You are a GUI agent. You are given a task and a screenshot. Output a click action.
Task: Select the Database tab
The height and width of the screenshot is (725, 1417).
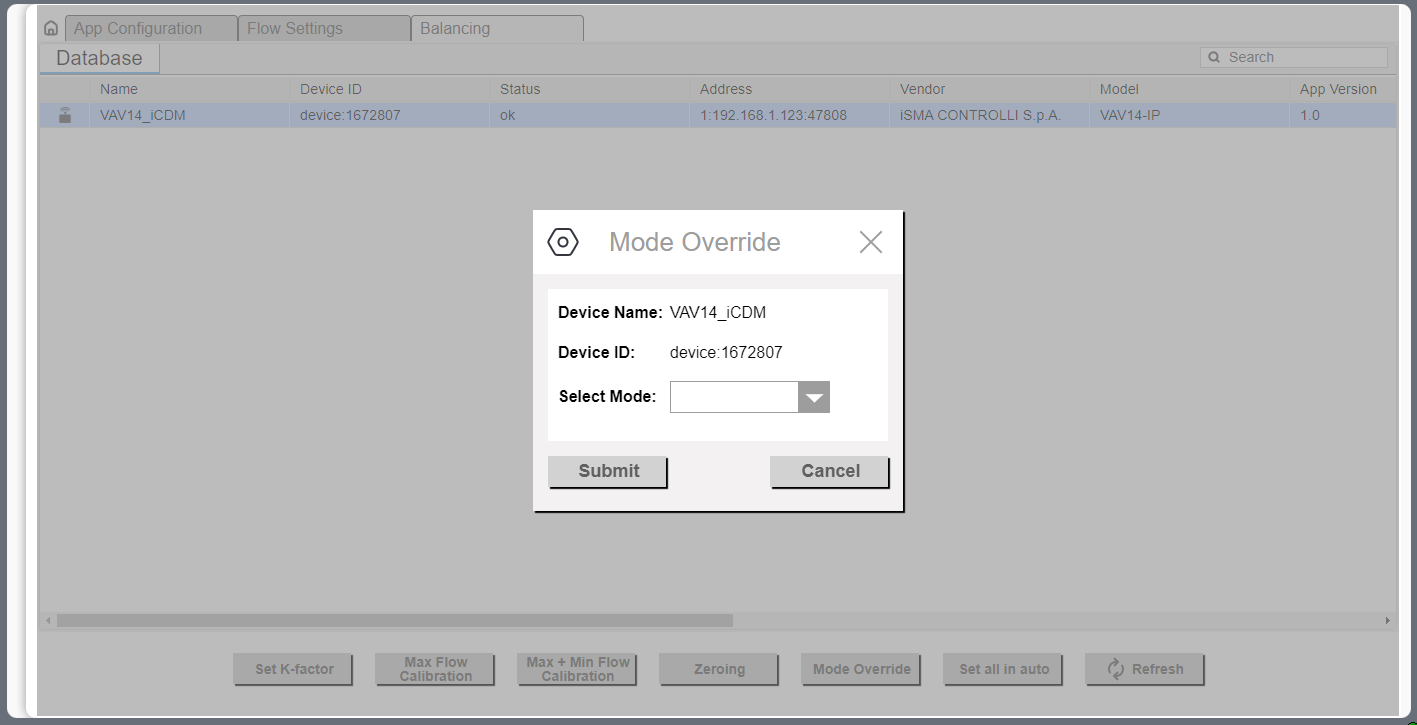(x=99, y=58)
